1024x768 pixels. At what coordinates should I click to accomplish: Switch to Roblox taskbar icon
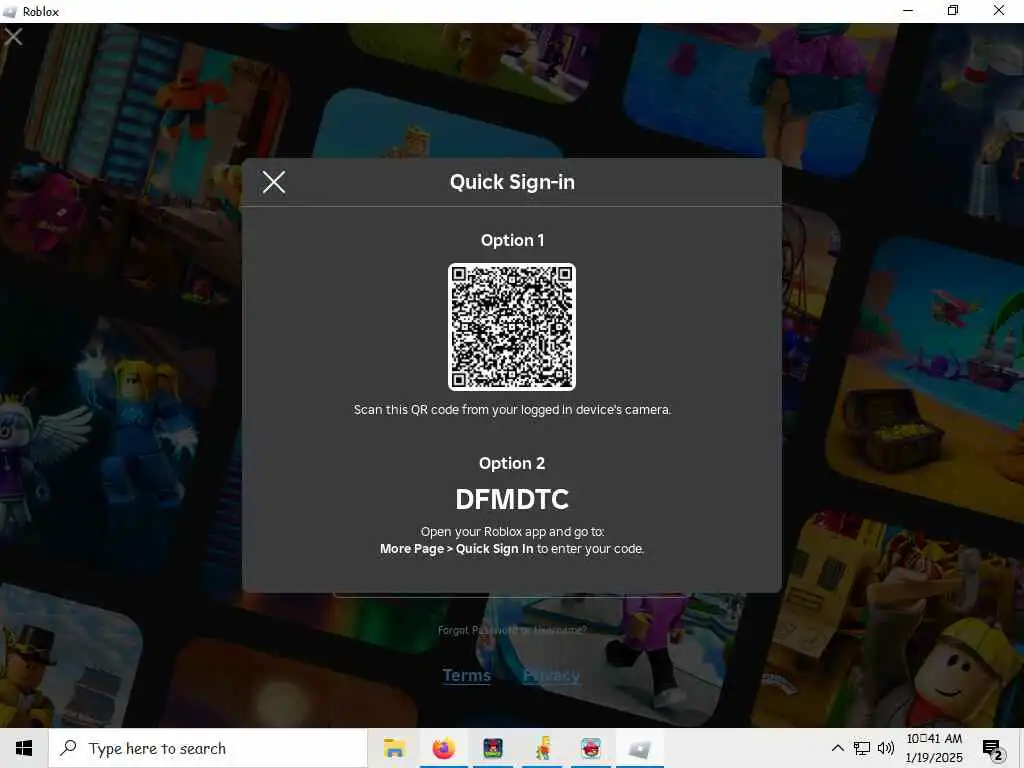(x=640, y=748)
